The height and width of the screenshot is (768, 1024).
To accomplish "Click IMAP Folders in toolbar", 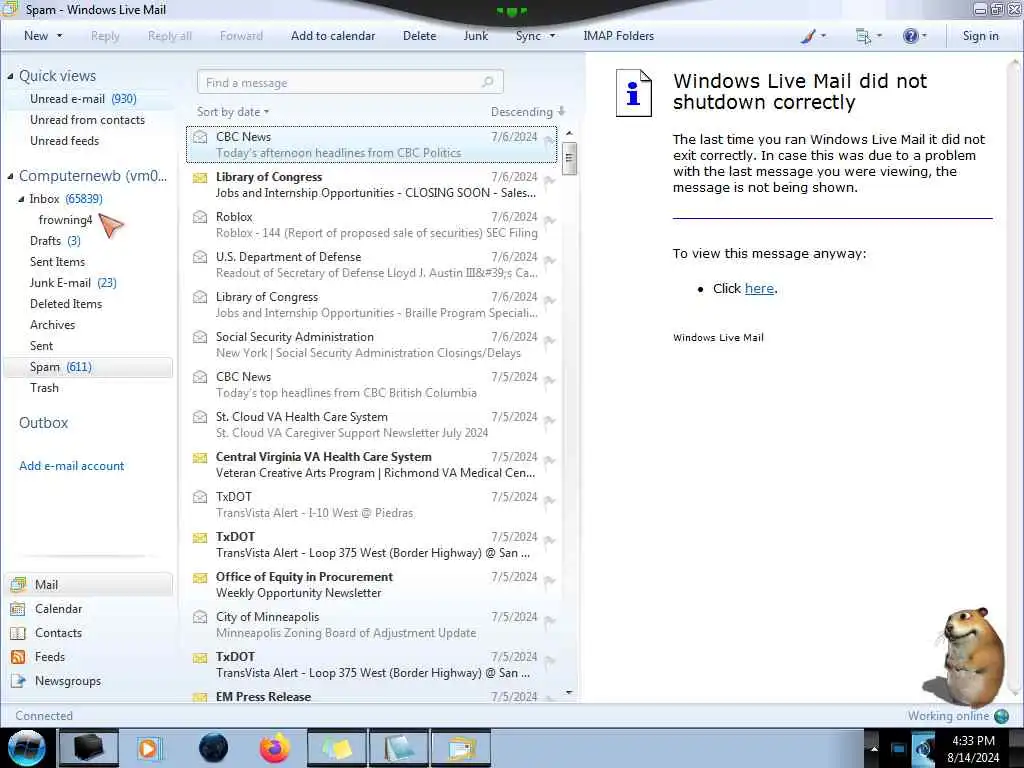I will coord(618,36).
